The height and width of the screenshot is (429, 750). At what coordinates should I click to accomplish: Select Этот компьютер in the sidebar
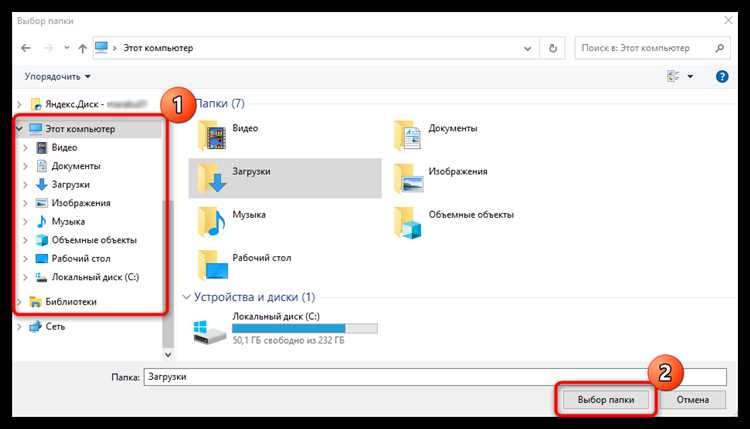pos(80,129)
